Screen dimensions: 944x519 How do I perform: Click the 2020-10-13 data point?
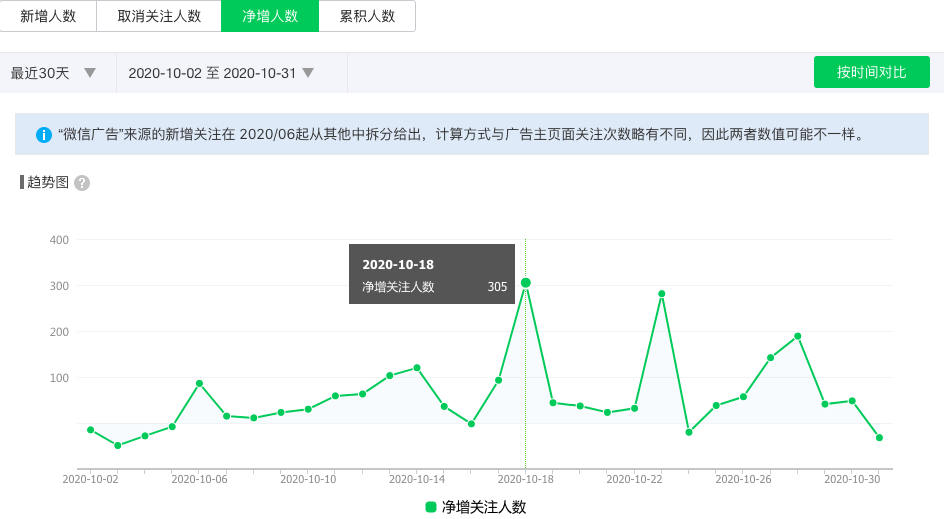point(390,376)
